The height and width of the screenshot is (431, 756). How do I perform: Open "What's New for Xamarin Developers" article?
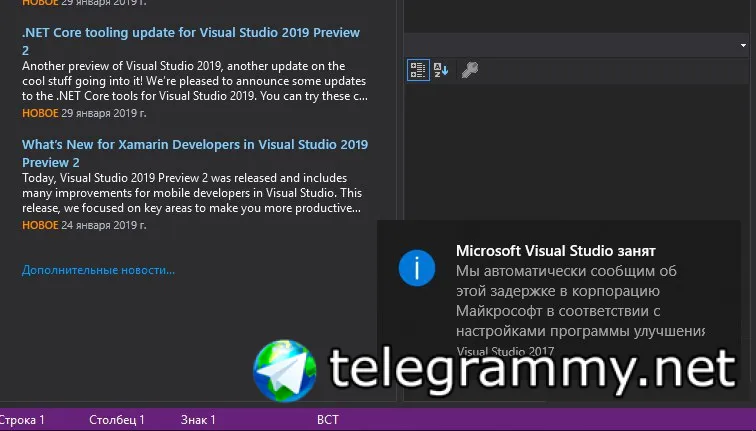tap(195, 153)
